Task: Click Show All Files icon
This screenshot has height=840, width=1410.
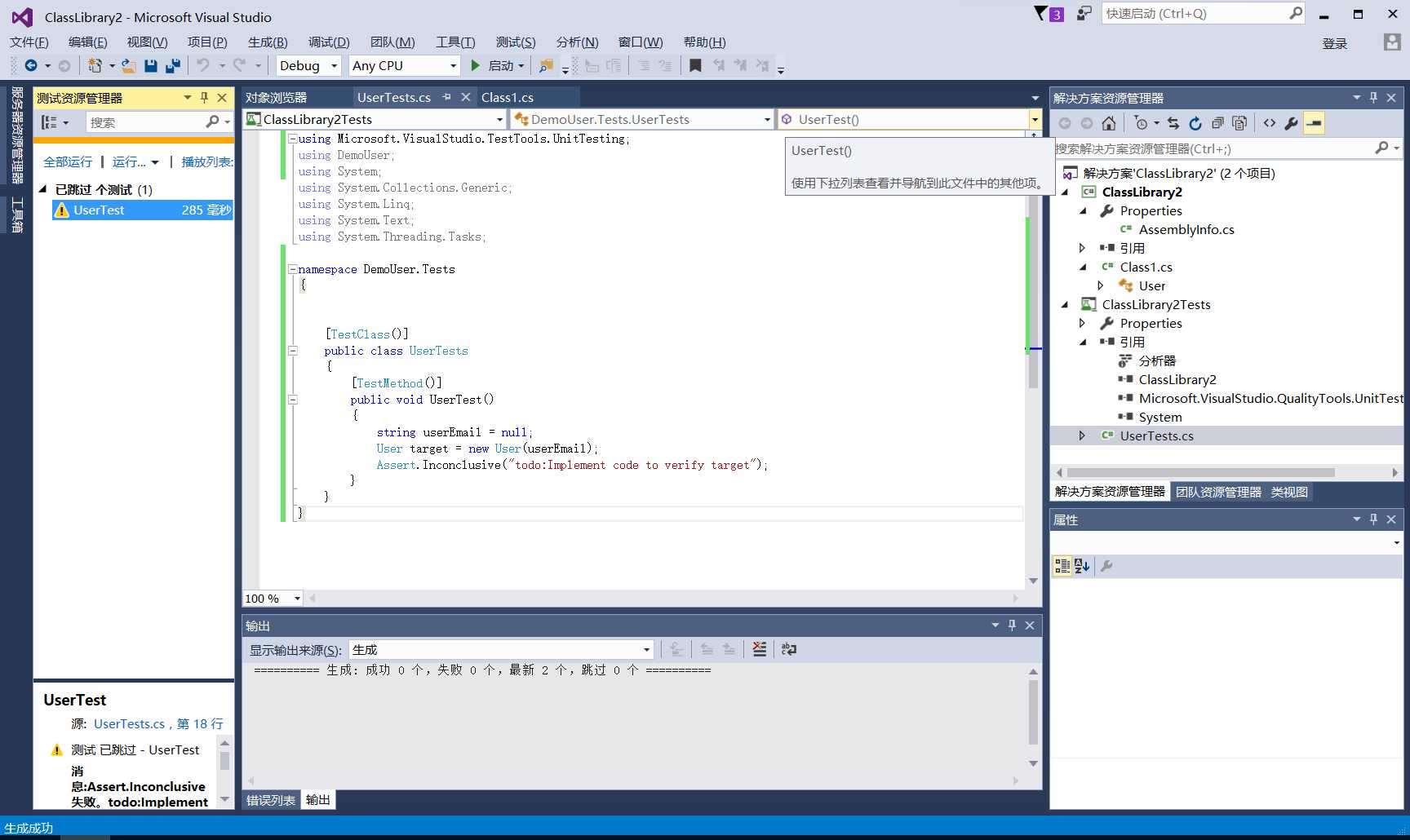Action: [x=1239, y=123]
